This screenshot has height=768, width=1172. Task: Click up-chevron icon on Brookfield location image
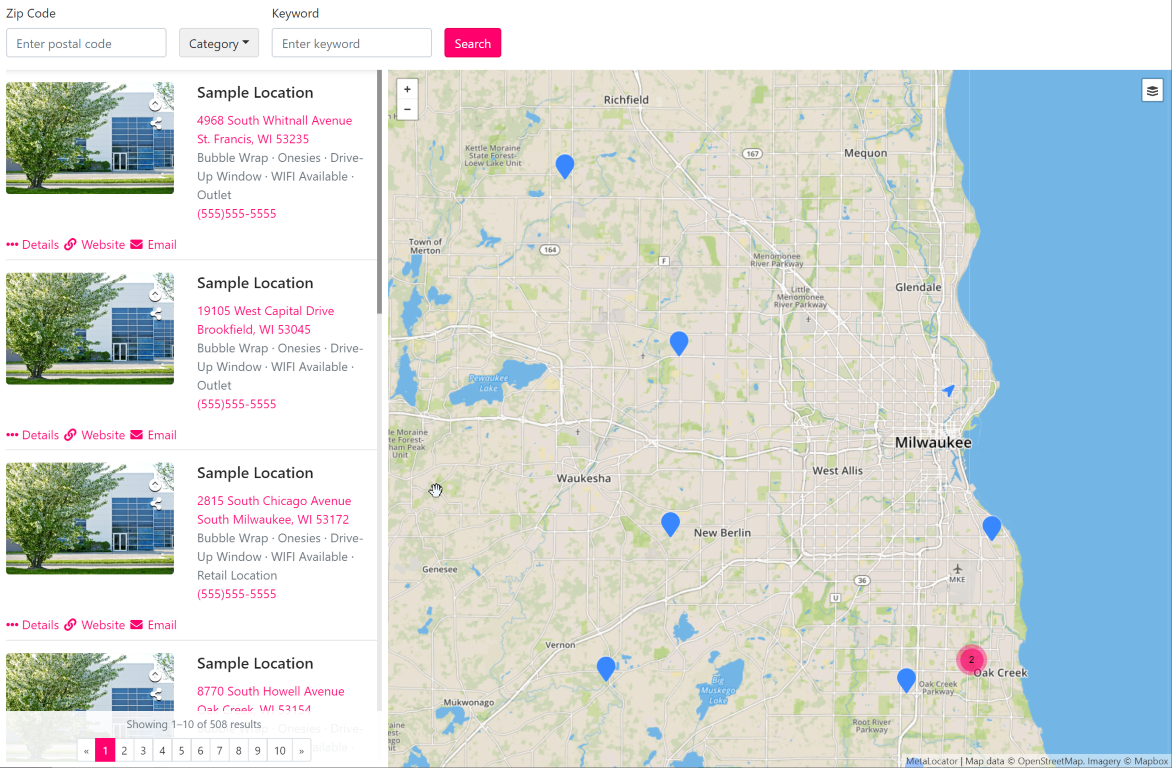point(155,295)
